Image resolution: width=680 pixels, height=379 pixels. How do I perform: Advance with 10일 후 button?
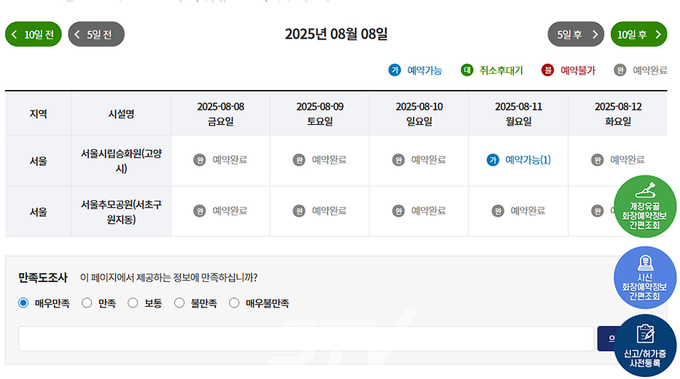(x=639, y=34)
